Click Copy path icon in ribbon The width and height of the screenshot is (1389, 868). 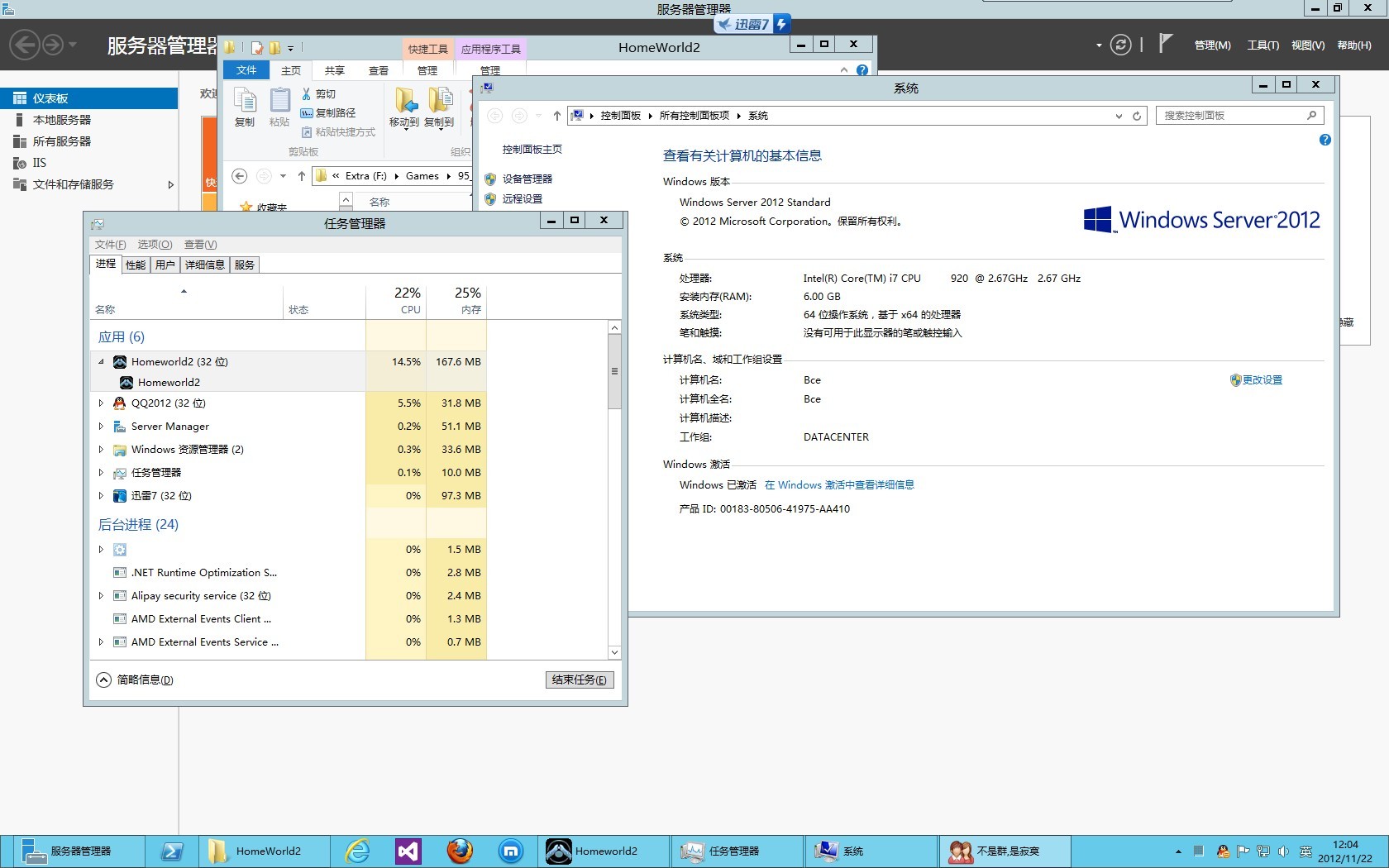[306, 113]
